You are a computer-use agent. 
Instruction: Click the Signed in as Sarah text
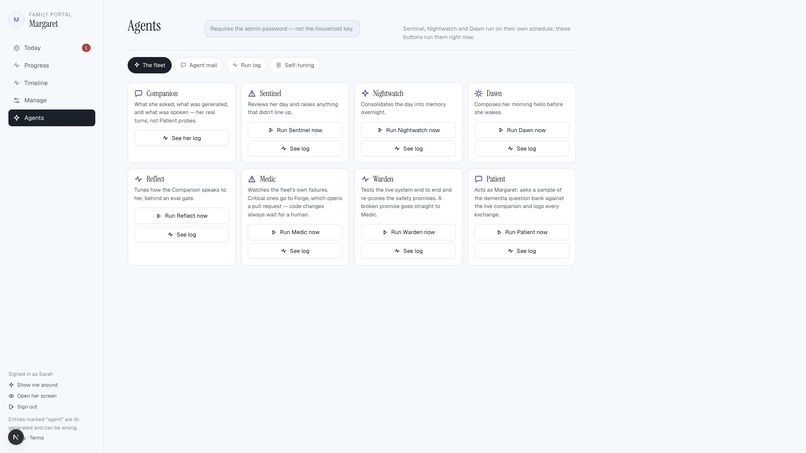30,374
